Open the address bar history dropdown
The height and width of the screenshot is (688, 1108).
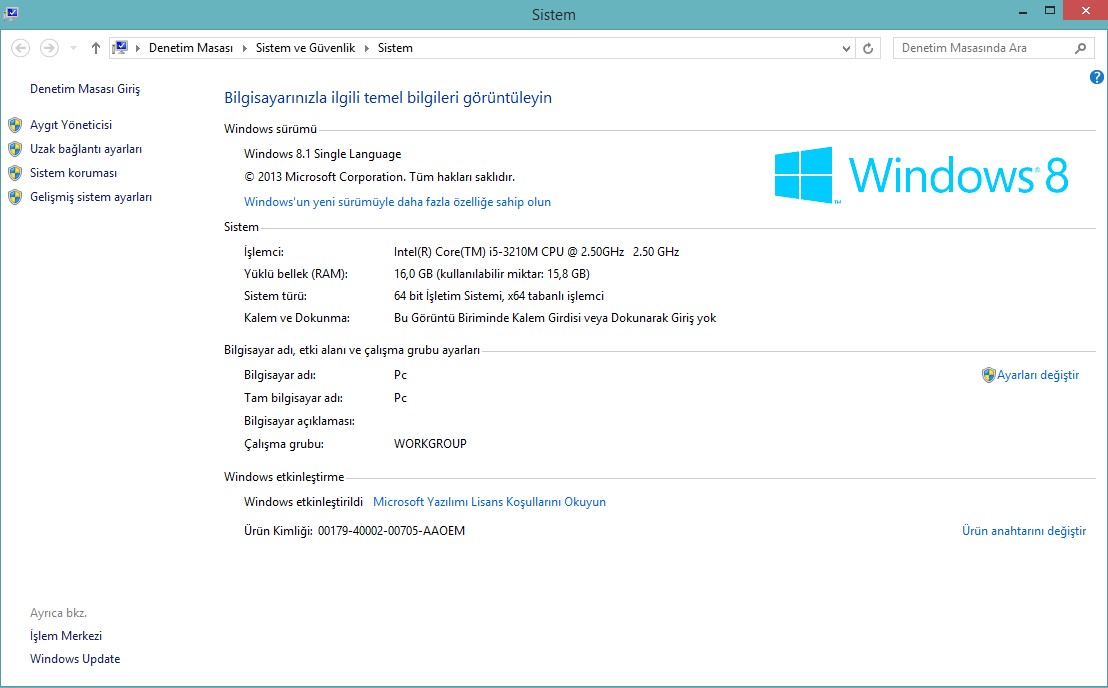click(x=846, y=48)
